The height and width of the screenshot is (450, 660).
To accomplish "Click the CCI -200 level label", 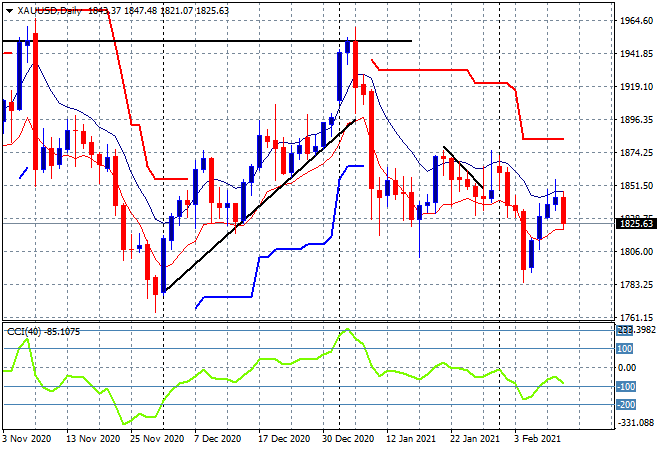I will 626,405.
